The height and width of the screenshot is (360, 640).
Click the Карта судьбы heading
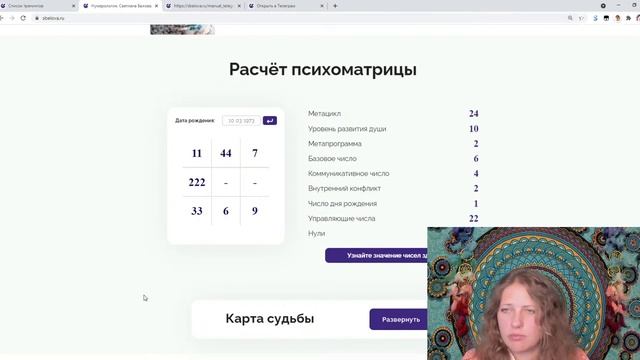click(270, 318)
